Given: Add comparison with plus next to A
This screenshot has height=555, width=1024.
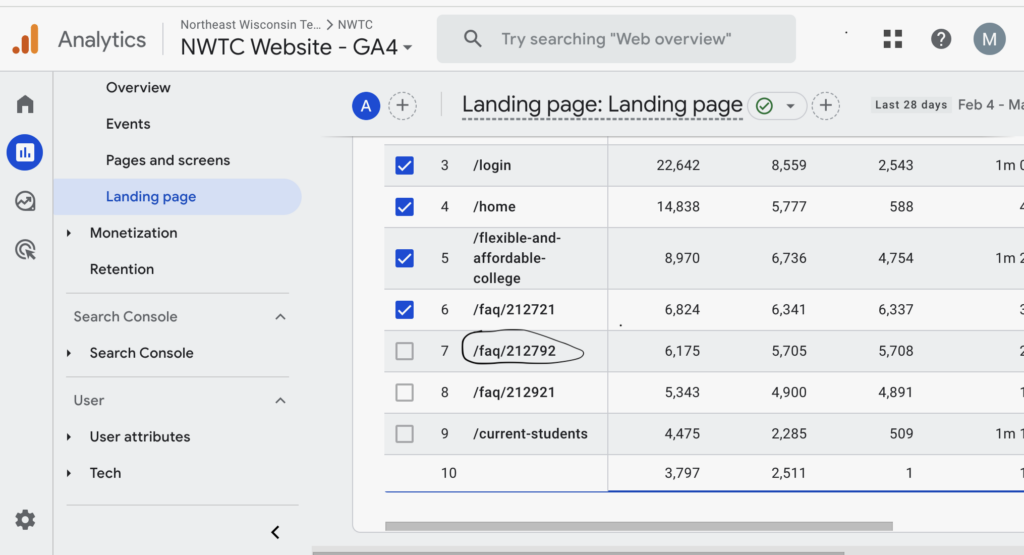Looking at the screenshot, I should 402,105.
